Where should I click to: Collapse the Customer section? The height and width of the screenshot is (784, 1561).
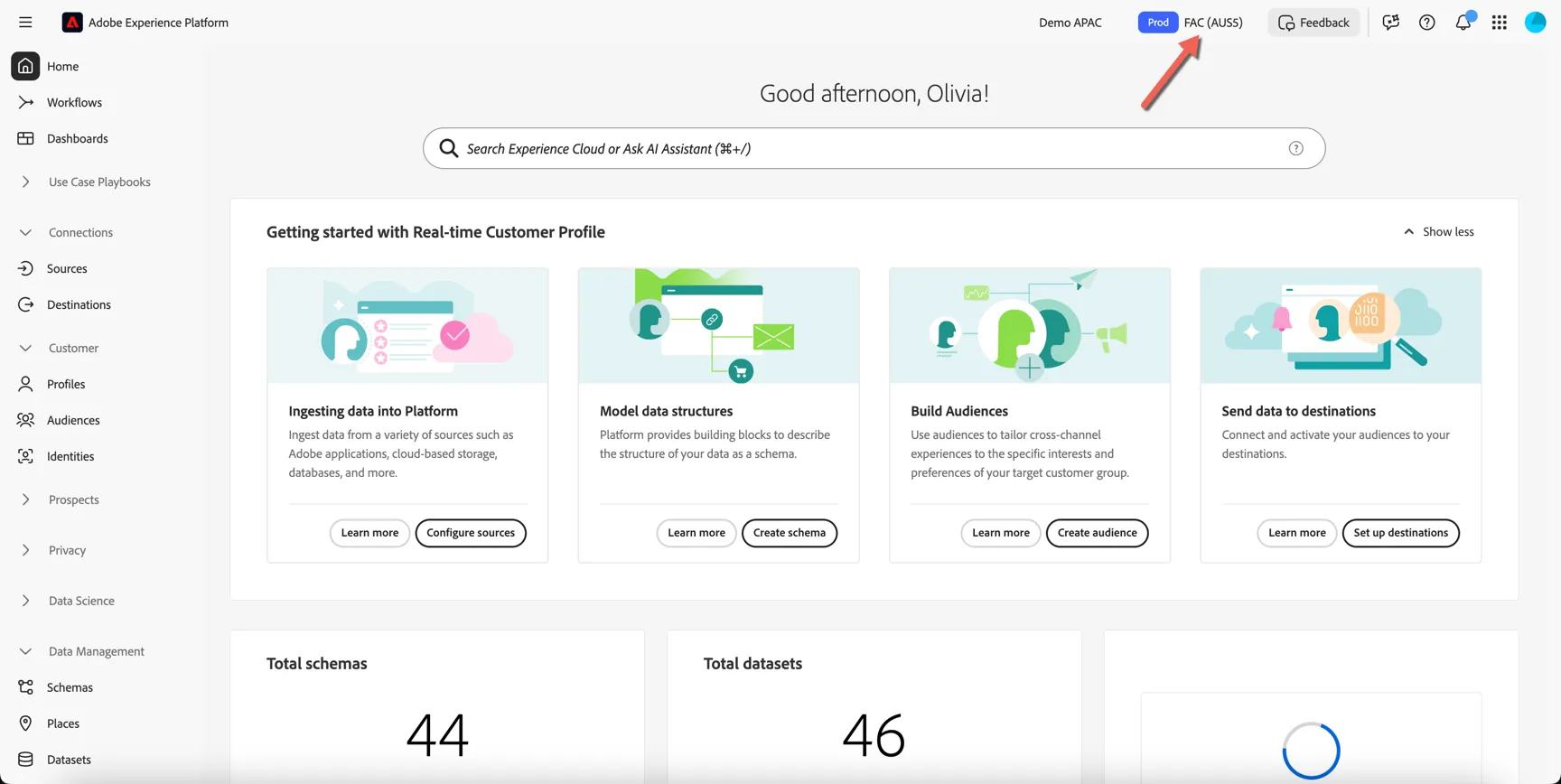tap(25, 348)
